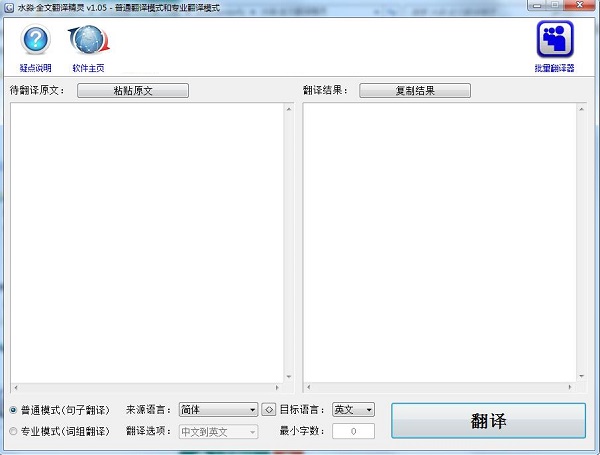Click the app icon in the title bar
The image size is (600, 455).
[x=9, y=7]
